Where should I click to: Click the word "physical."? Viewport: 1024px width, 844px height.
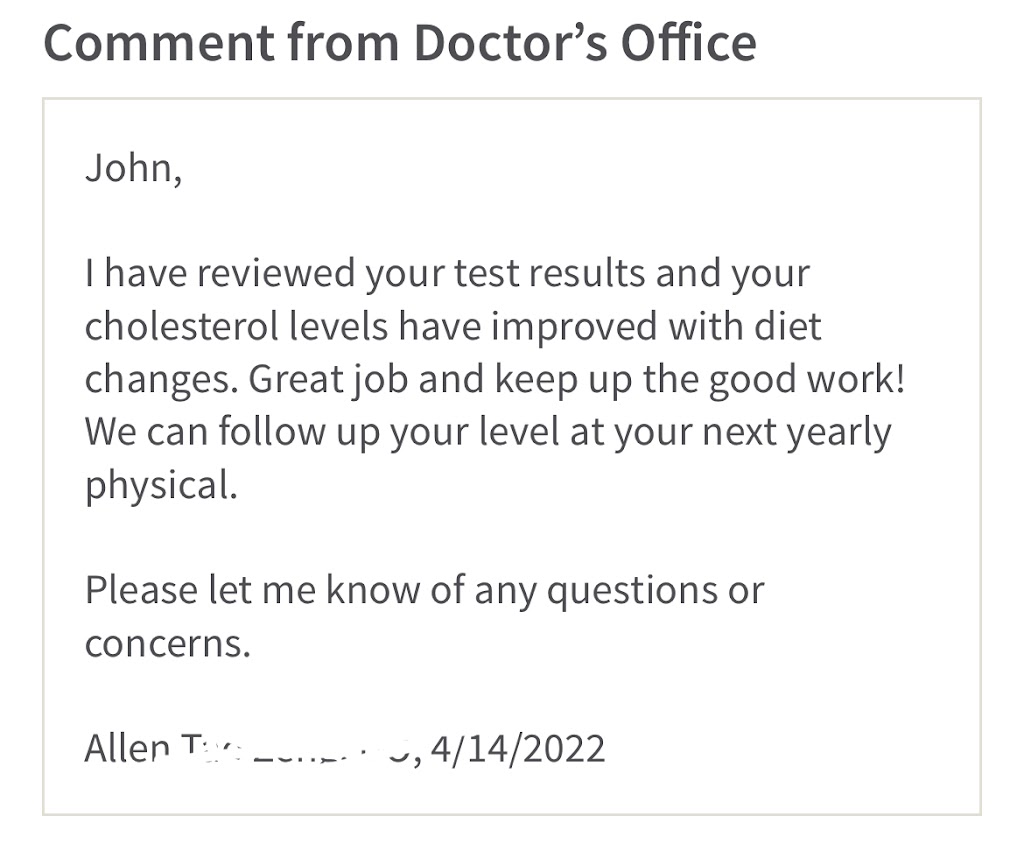(161, 486)
